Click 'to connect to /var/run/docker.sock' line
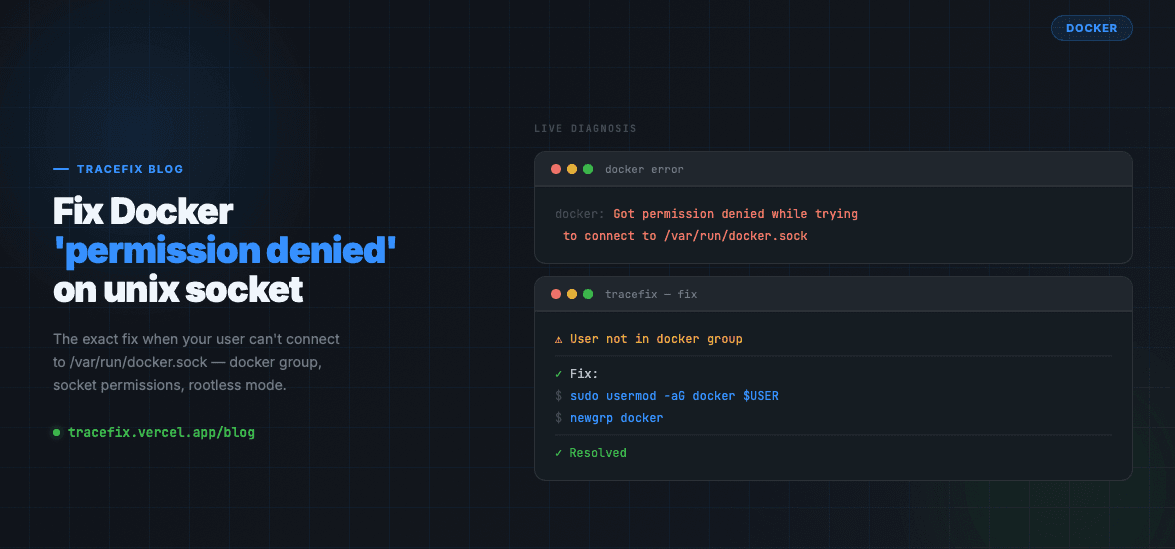This screenshot has width=1175, height=549. (686, 236)
